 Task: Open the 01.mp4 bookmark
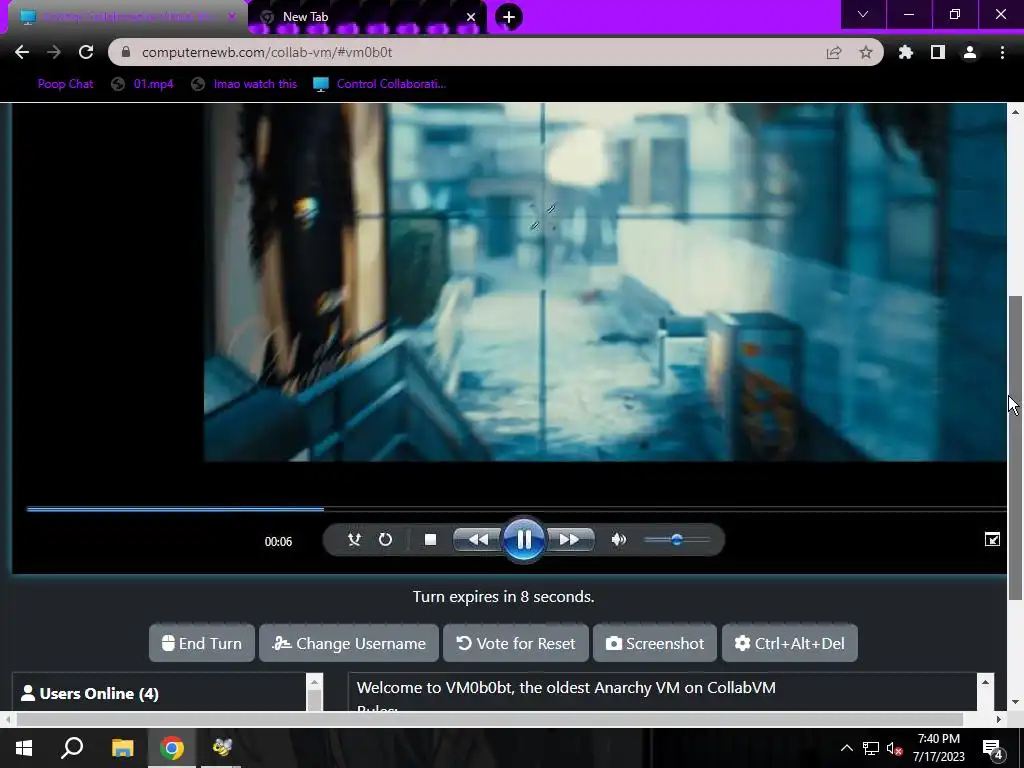tap(143, 84)
